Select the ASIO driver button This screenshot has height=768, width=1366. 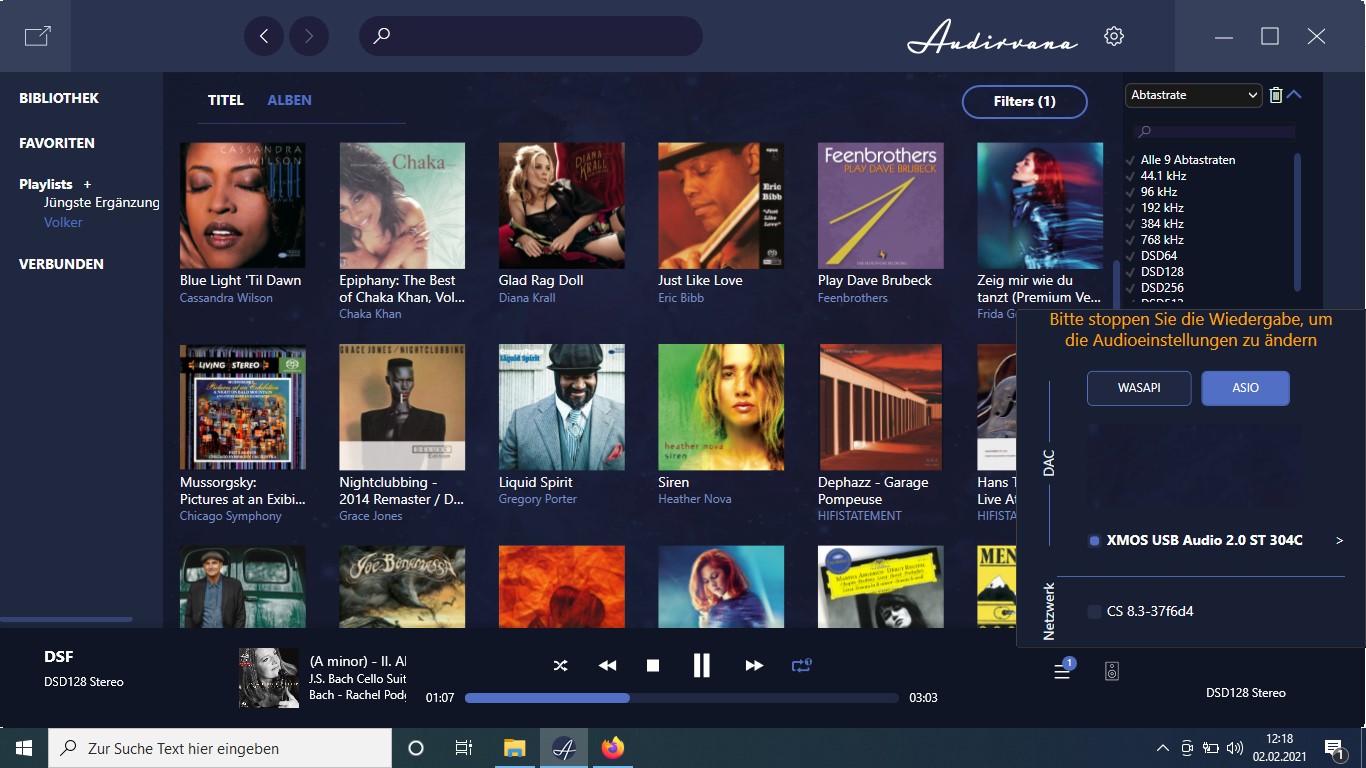[x=1245, y=388]
